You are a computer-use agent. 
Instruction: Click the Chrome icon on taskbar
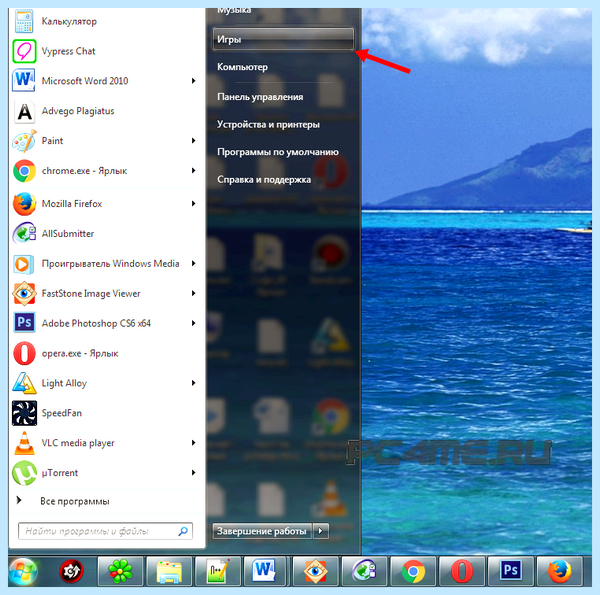click(413, 571)
